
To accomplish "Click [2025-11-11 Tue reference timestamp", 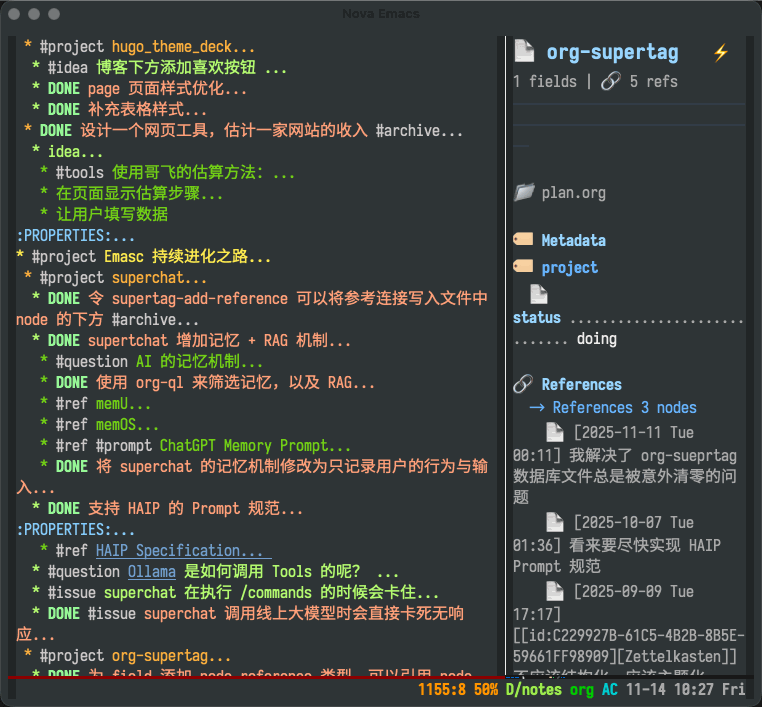I will point(634,432).
